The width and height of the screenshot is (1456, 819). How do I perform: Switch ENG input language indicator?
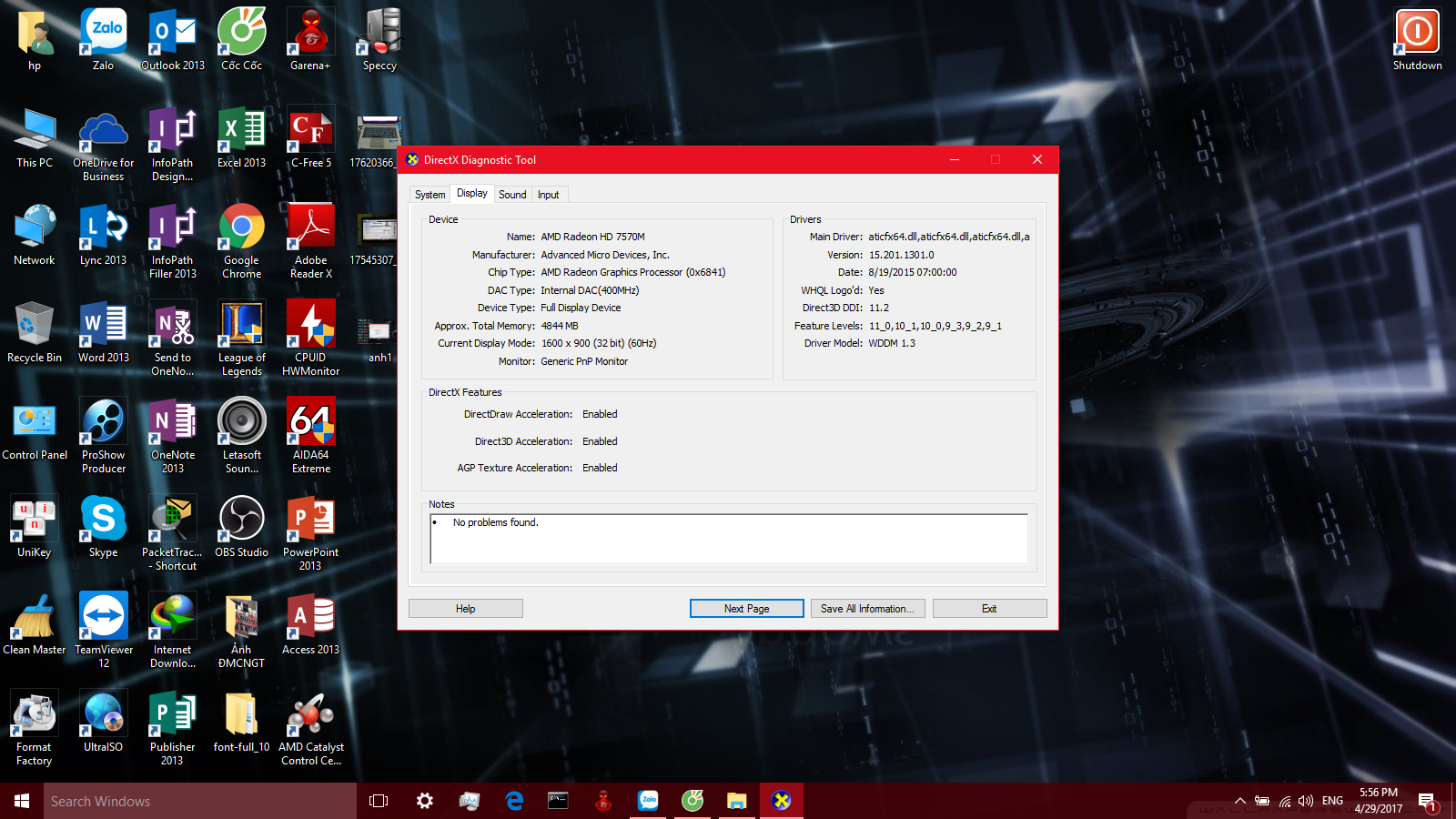pos(1332,801)
